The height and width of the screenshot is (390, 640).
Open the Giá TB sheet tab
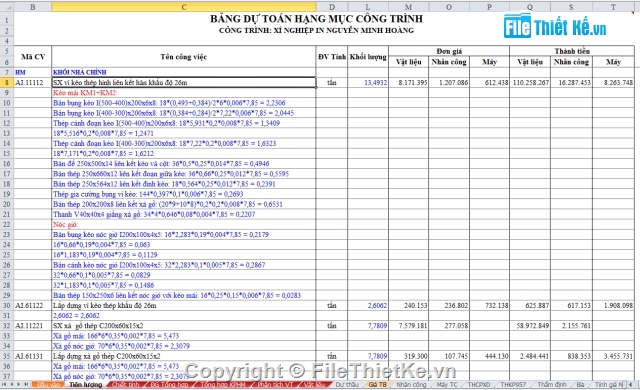pyautogui.click(x=377, y=384)
